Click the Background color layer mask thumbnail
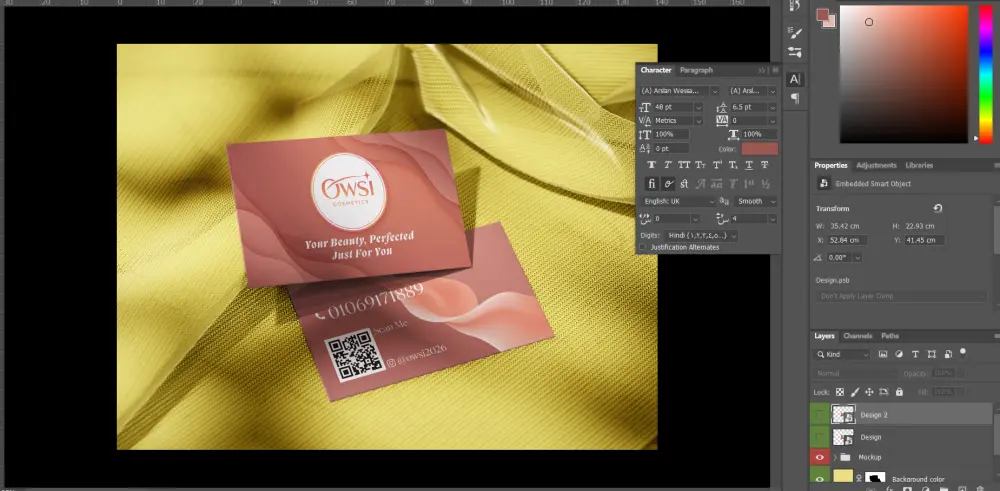 pyautogui.click(x=876, y=478)
